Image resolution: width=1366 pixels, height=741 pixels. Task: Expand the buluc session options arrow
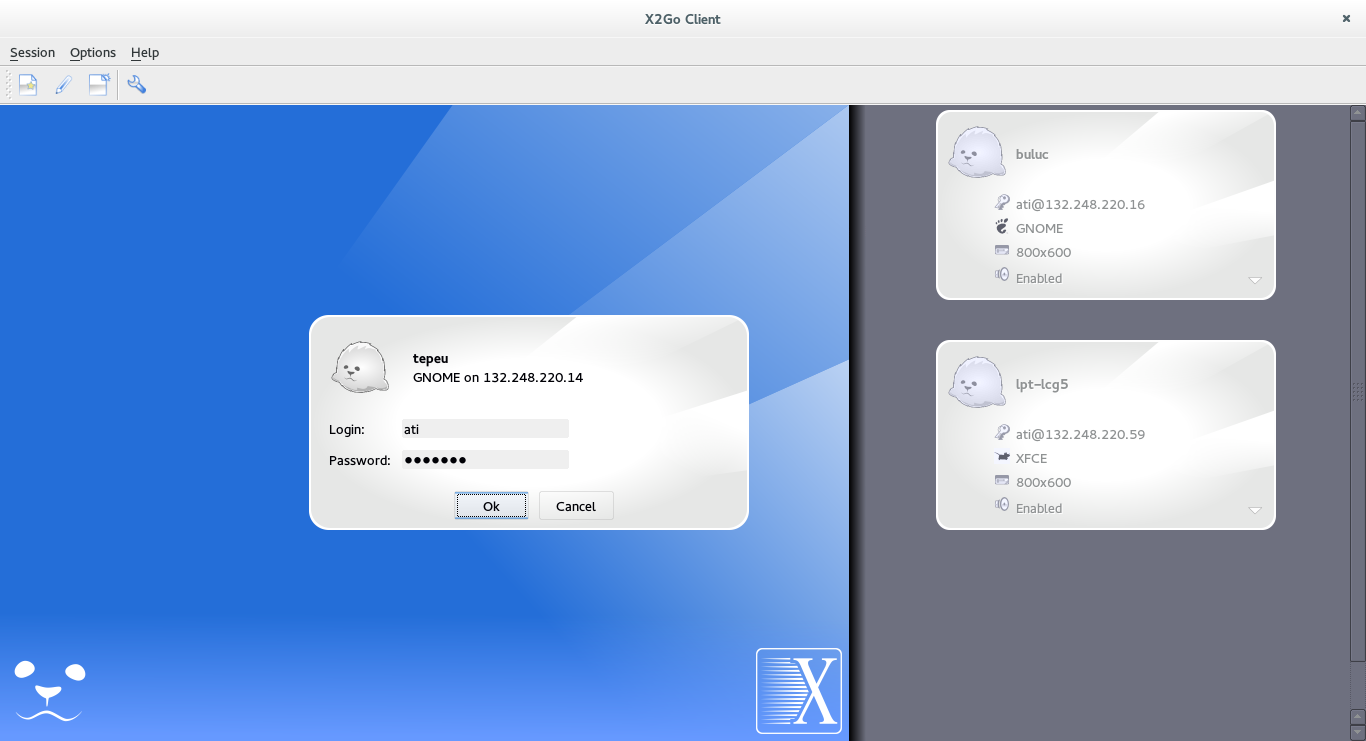click(x=1255, y=280)
